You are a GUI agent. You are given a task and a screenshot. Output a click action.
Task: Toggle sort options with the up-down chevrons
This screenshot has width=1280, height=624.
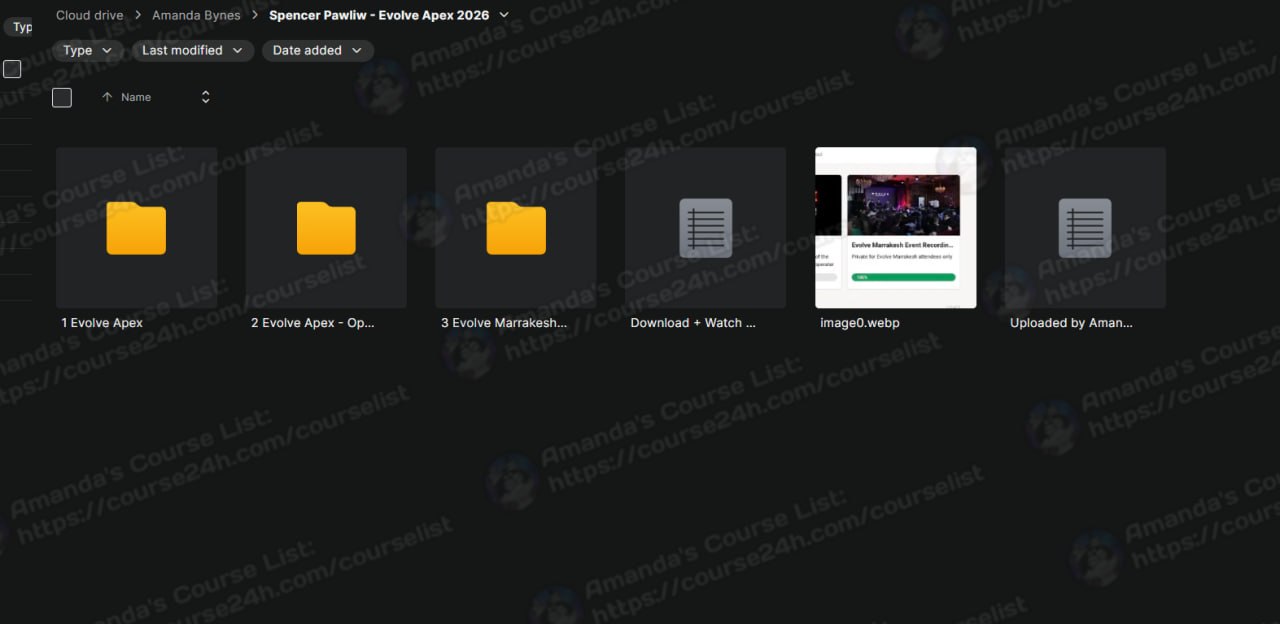pos(206,97)
